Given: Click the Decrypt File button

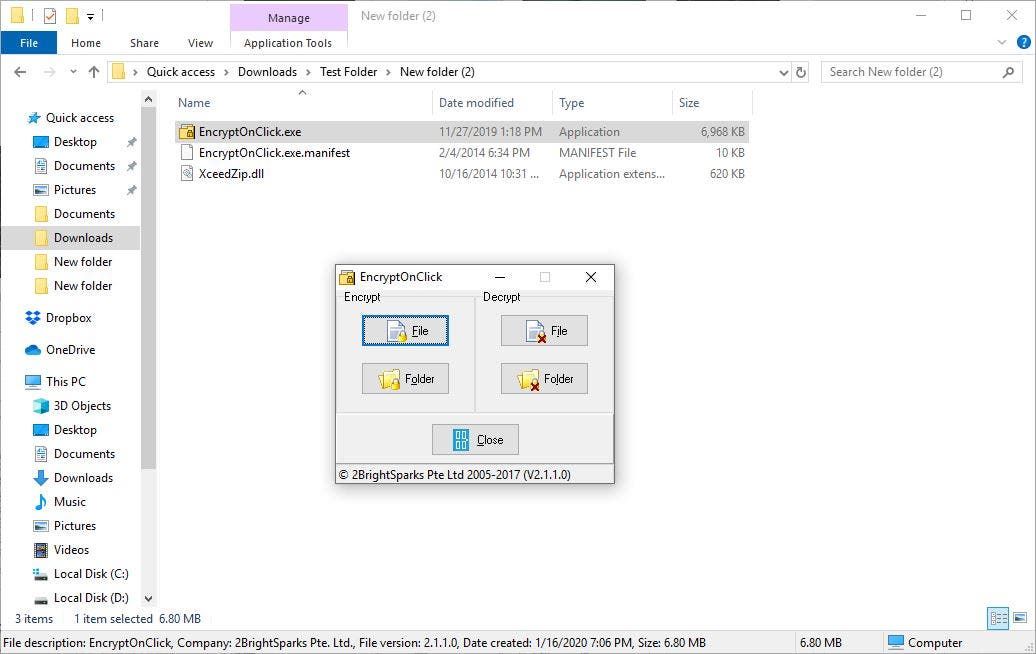Looking at the screenshot, I should coord(544,330).
